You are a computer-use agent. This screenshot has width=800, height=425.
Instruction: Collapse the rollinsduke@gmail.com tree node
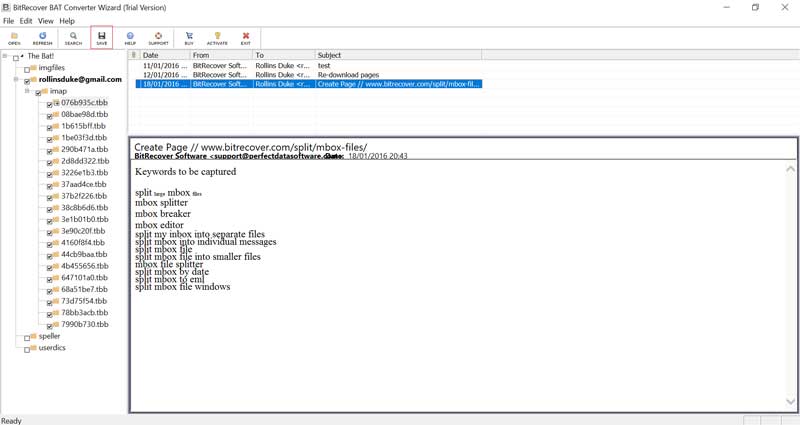(x=16, y=79)
